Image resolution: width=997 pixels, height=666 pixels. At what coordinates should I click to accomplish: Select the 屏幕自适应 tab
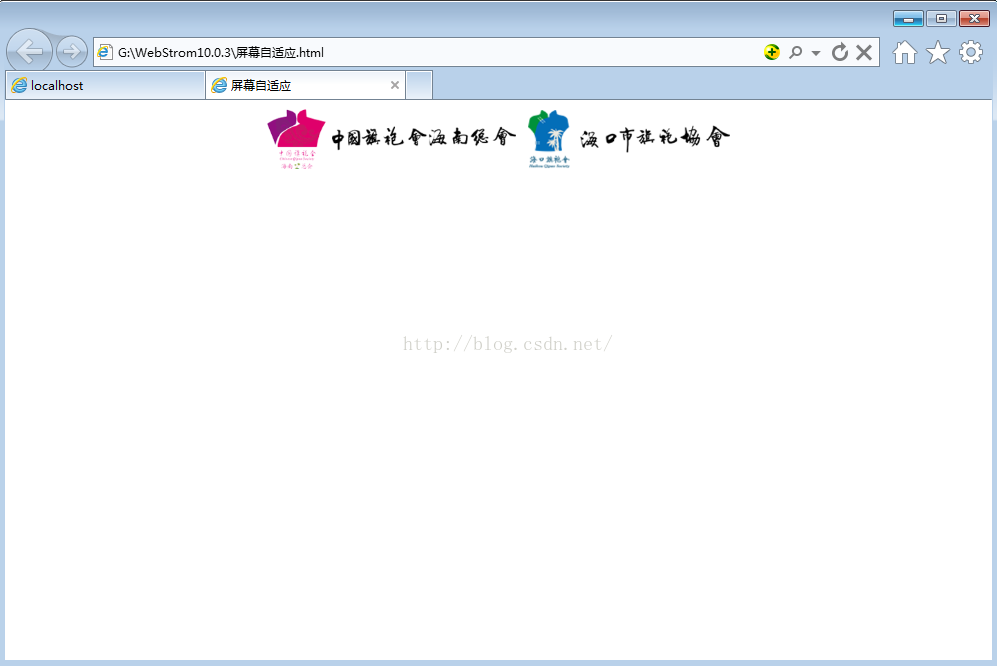(x=305, y=85)
